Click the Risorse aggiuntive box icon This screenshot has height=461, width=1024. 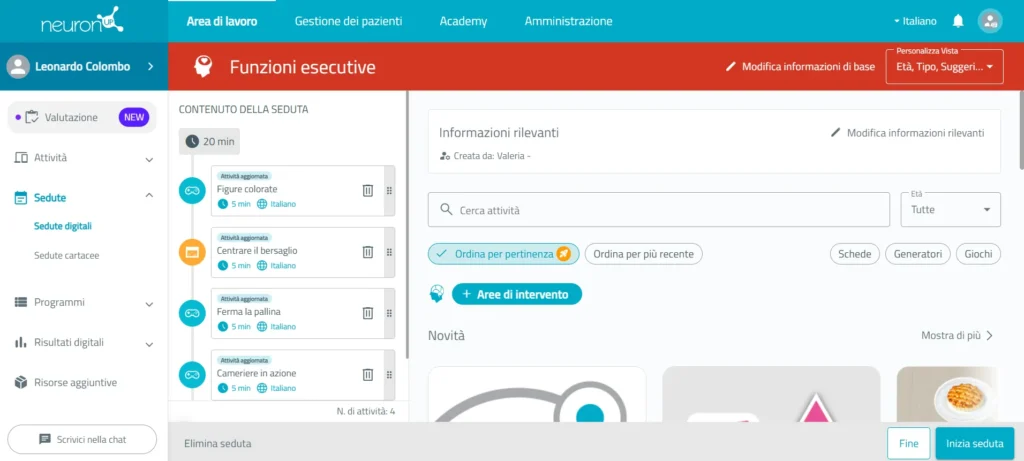(21, 382)
